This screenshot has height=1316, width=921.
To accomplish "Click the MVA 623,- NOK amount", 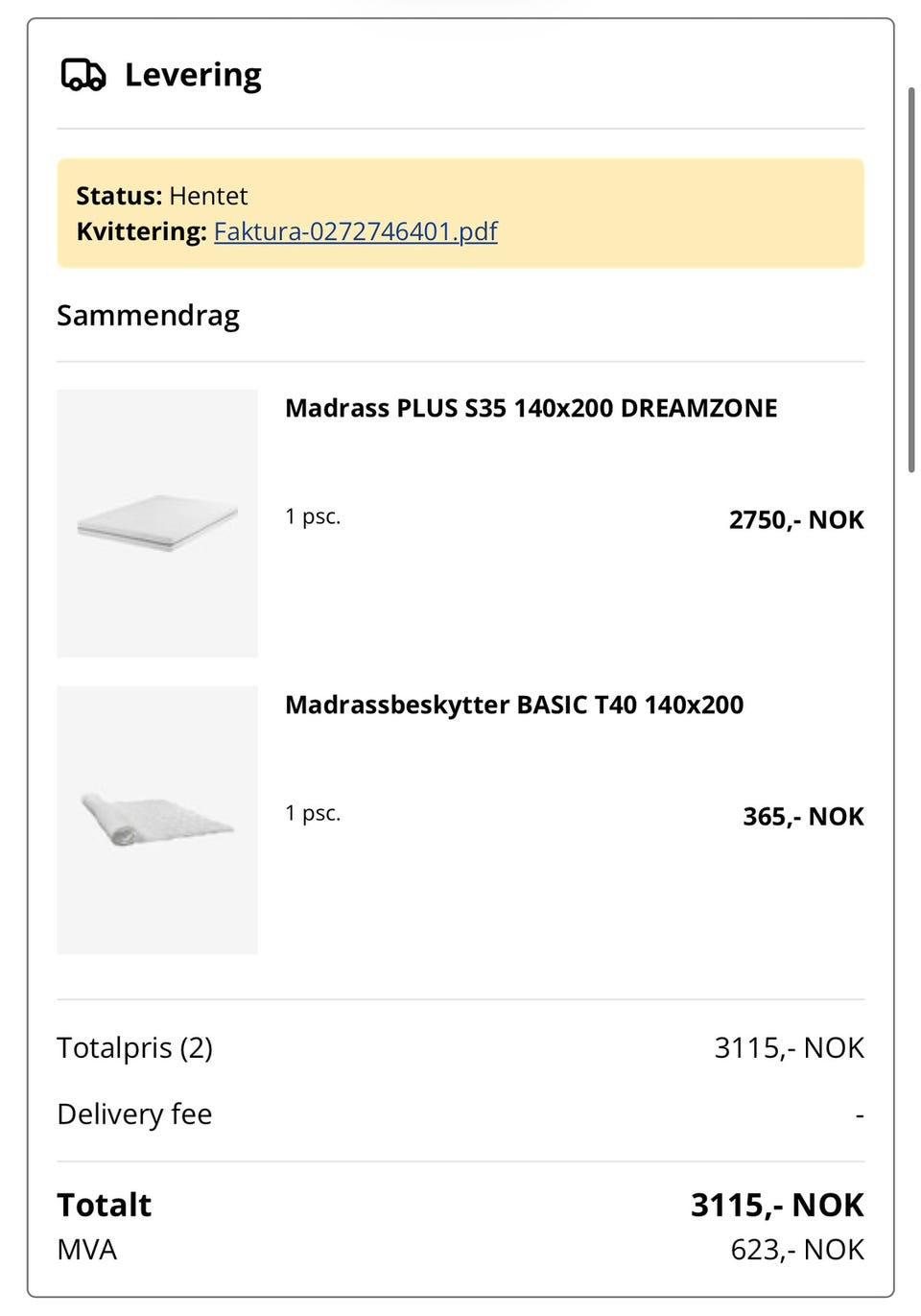I will point(797,1250).
